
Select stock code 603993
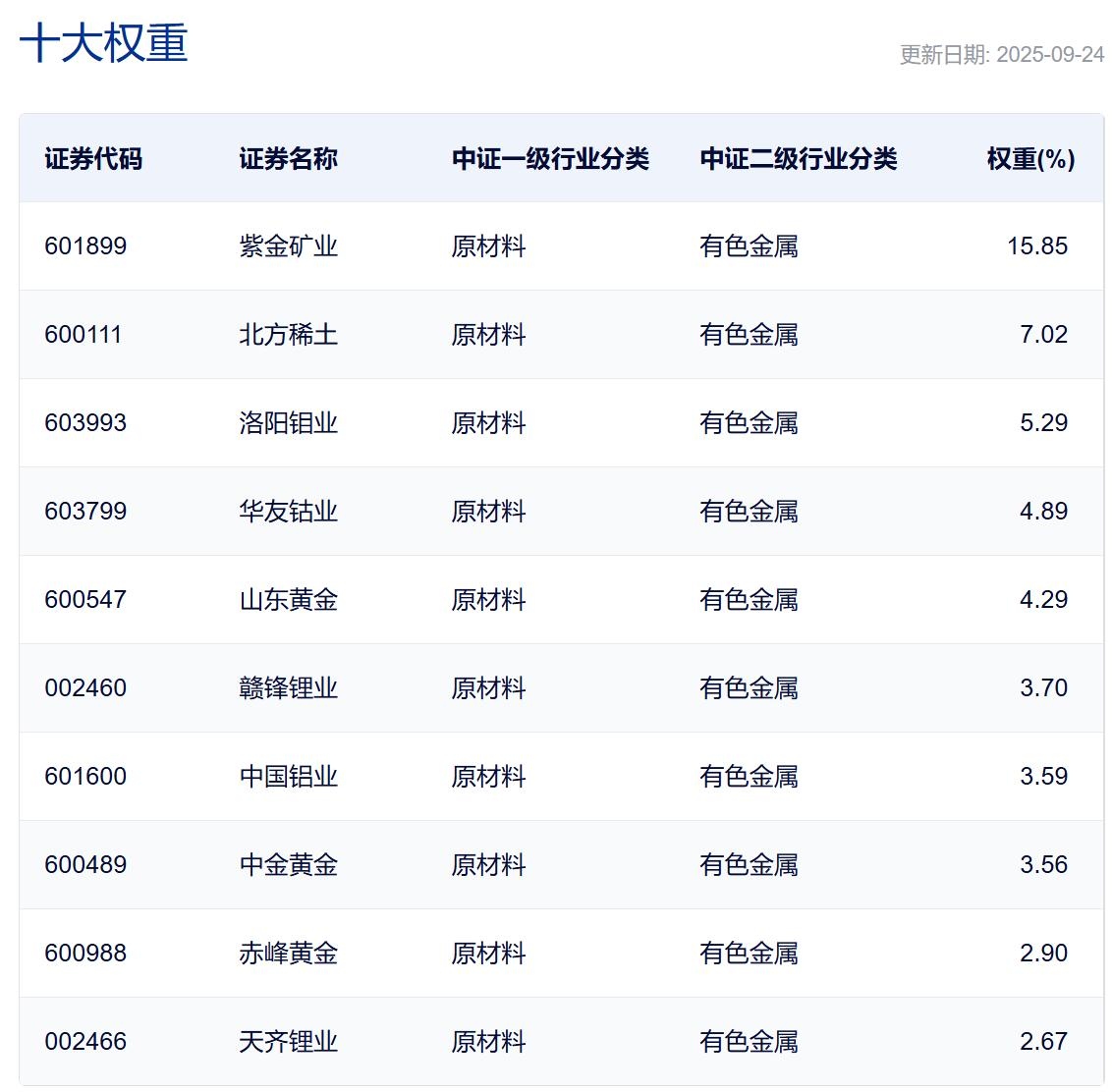point(85,422)
